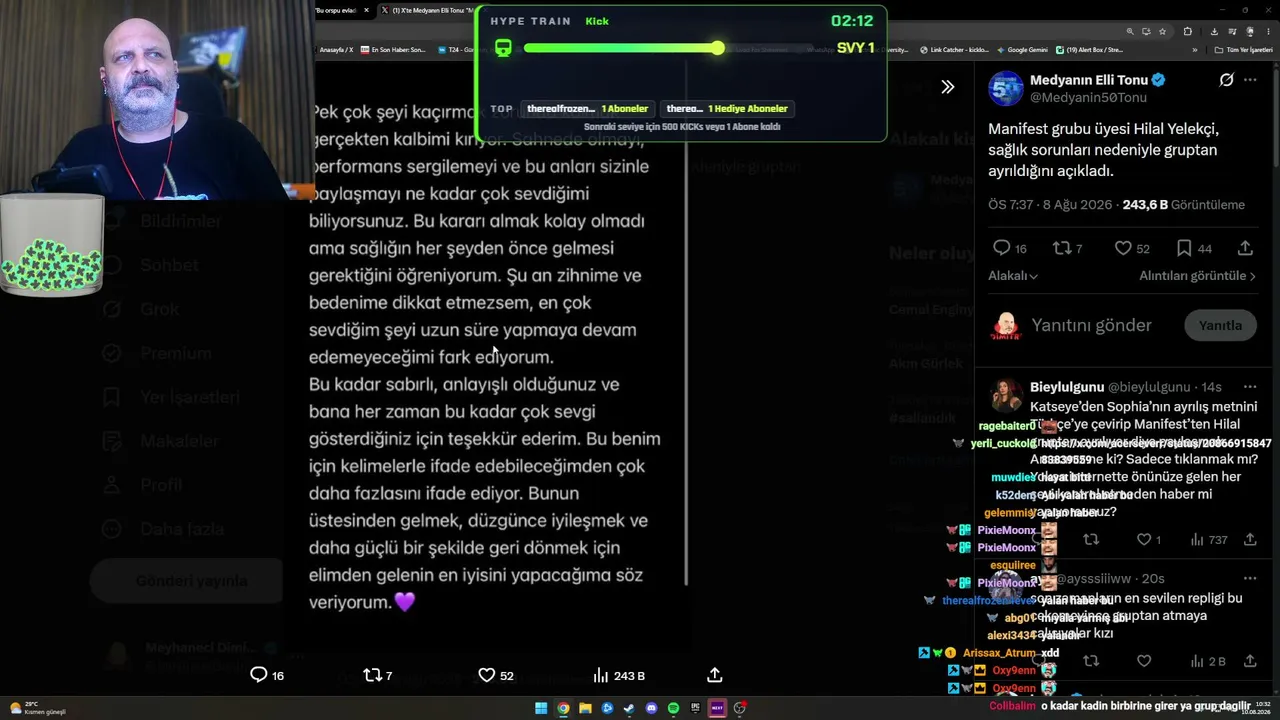Open OBS Studio from the taskbar
1280x720 pixels.
(739, 708)
